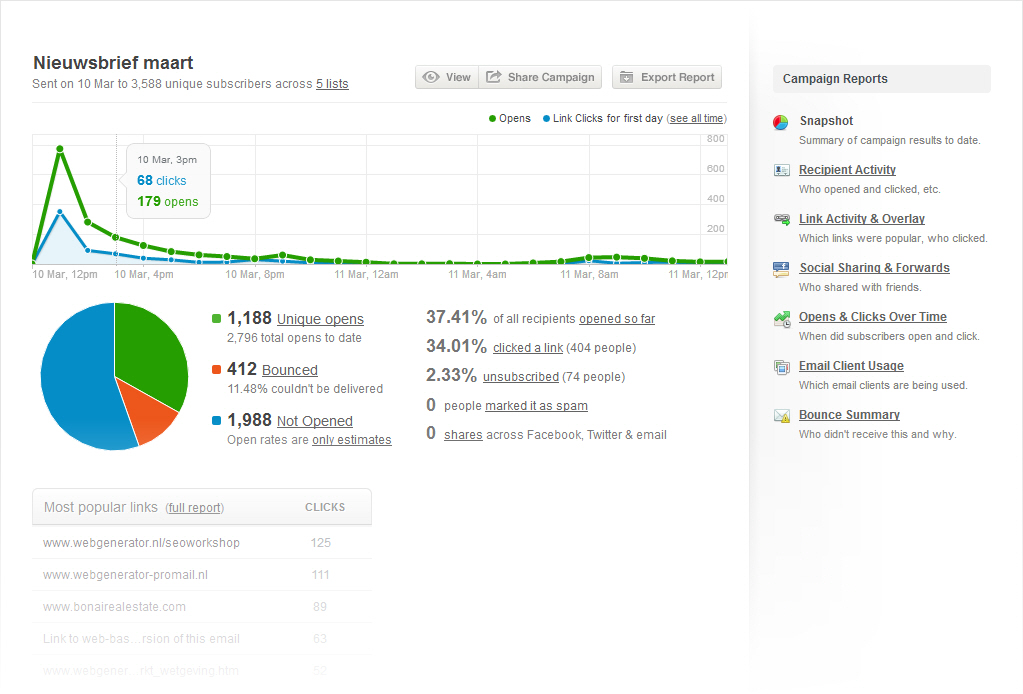Click the peak opens point on the chart

click(60, 149)
